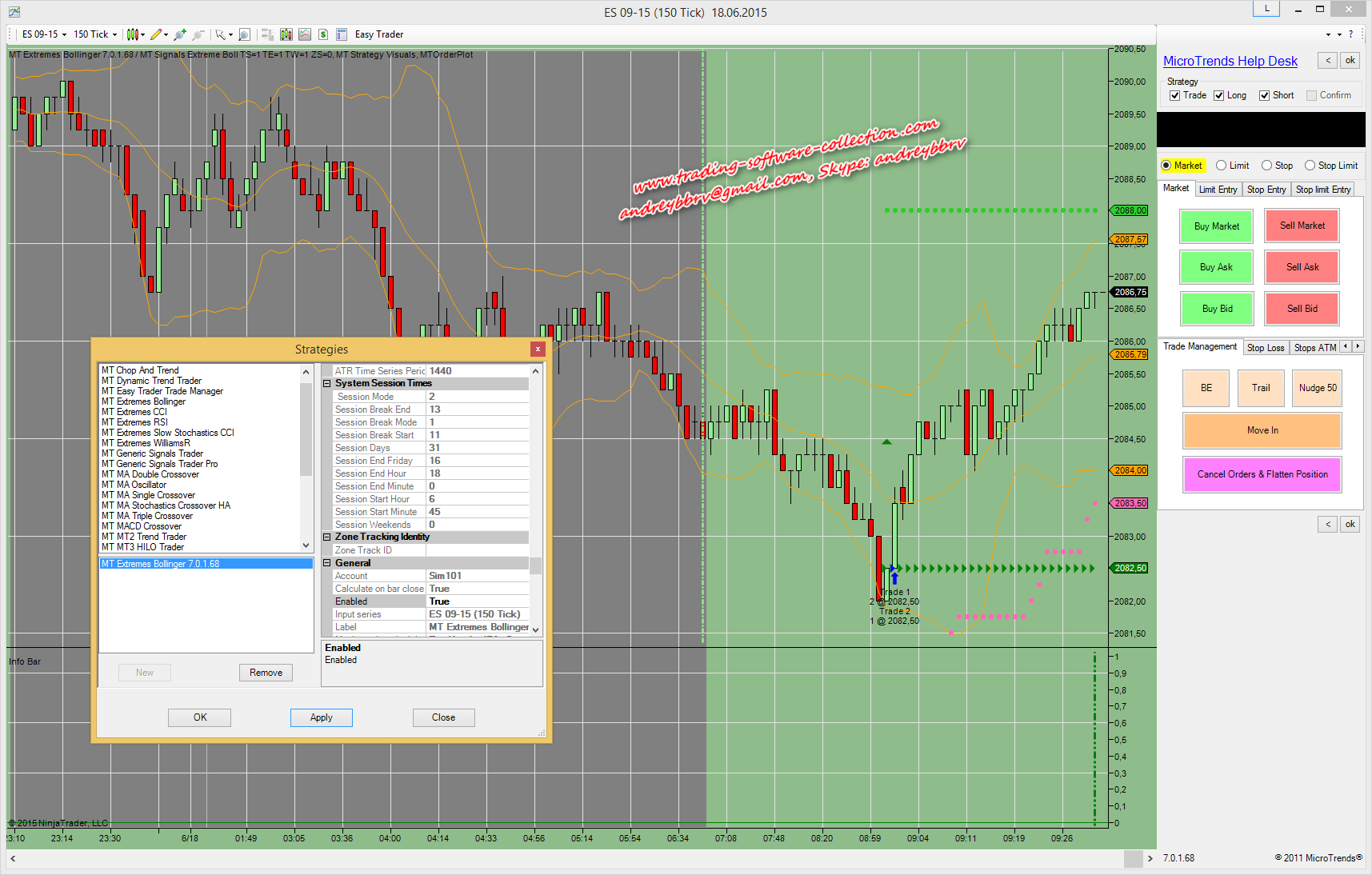The image size is (1372, 875).
Task: Open the MicroTrends Help Desk link
Action: (x=1230, y=62)
